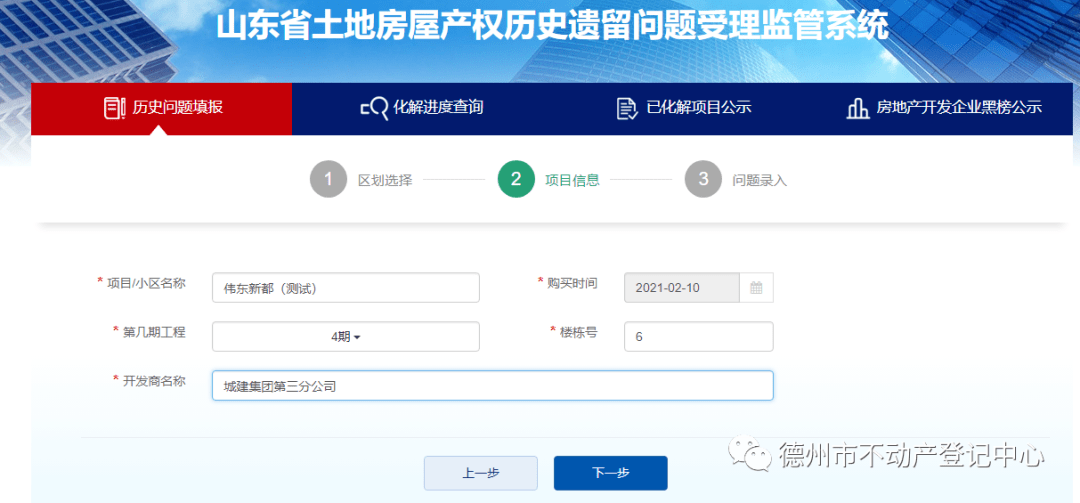Open 房地产开发企业黑榜公示 tab
Viewport: 1080px width, 503px height.
(944, 108)
